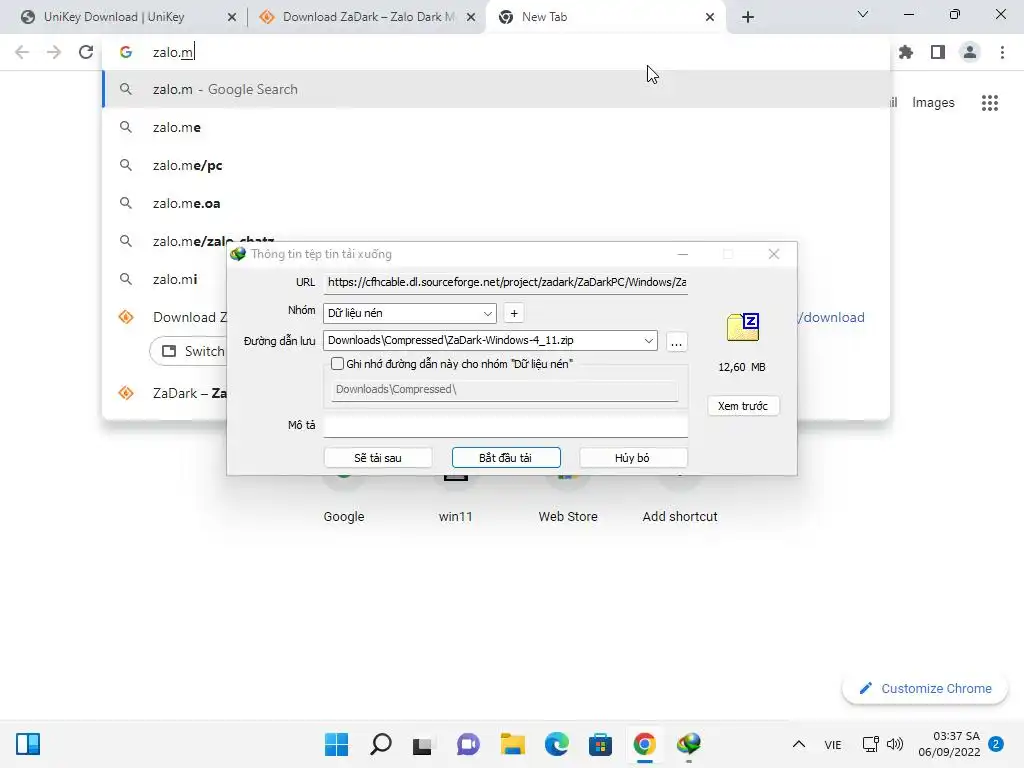Click the Sẽ tải sau button
This screenshot has height=768, width=1024.
tap(377, 458)
